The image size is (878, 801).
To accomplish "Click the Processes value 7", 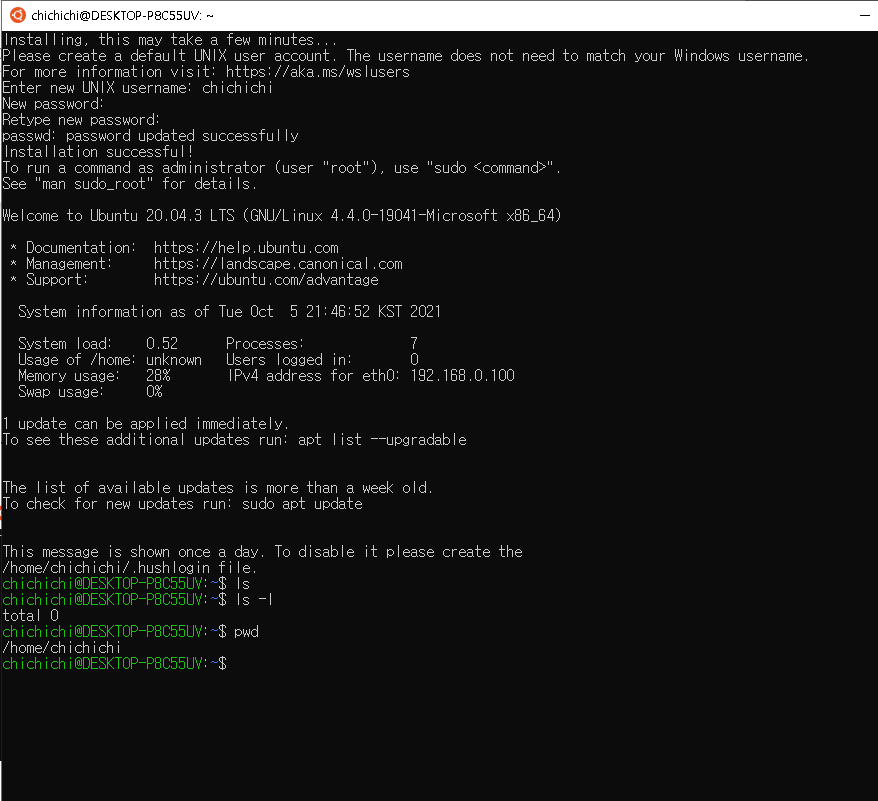I will pyautogui.click(x=414, y=343).
